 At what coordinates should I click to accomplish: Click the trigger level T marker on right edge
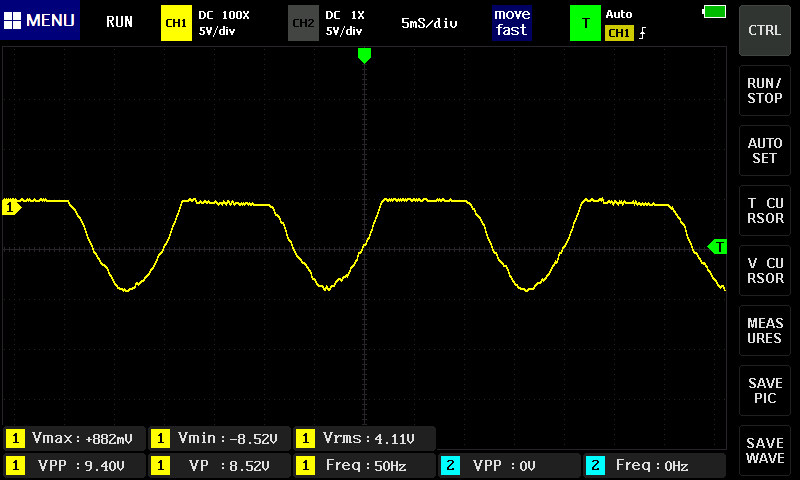pyautogui.click(x=717, y=246)
